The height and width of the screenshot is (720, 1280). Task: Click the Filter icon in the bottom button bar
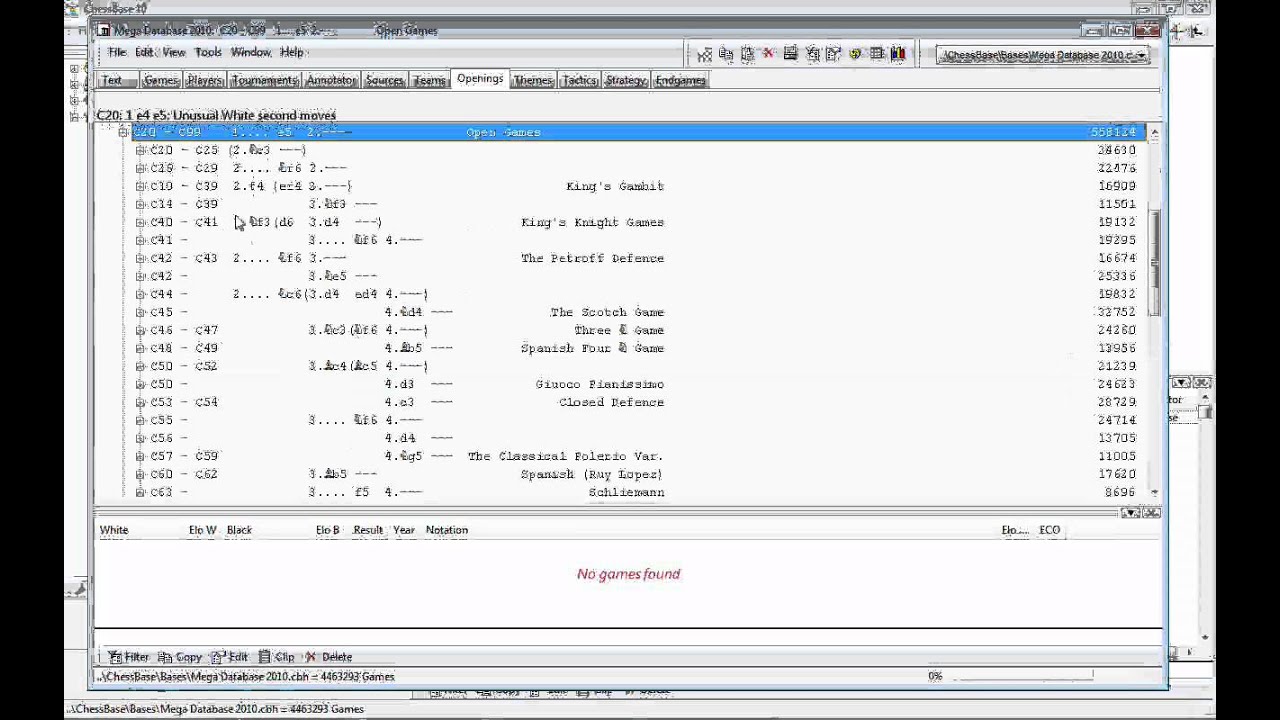pyautogui.click(x=115, y=657)
